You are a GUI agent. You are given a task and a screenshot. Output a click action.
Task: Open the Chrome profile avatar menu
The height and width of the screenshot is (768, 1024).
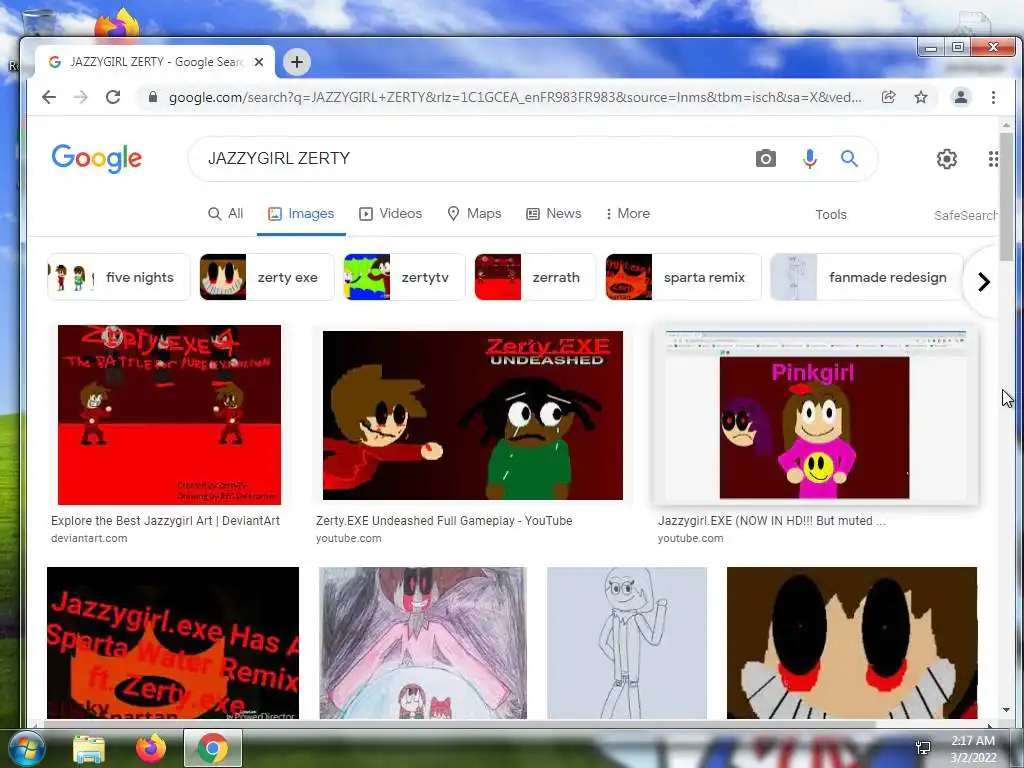[x=961, y=97]
